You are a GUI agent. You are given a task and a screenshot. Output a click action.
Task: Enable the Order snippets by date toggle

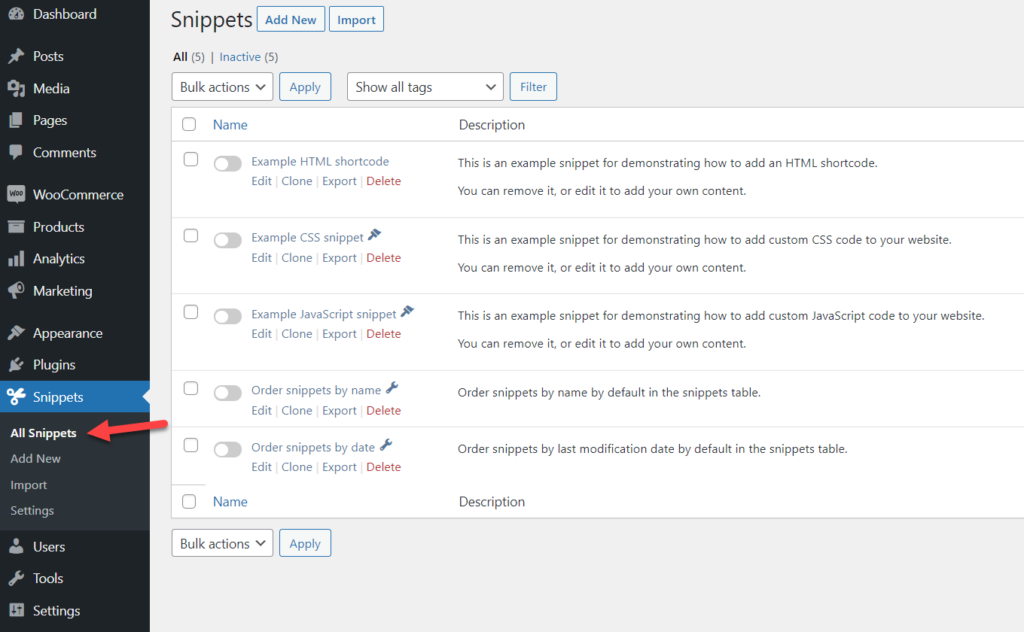227,449
